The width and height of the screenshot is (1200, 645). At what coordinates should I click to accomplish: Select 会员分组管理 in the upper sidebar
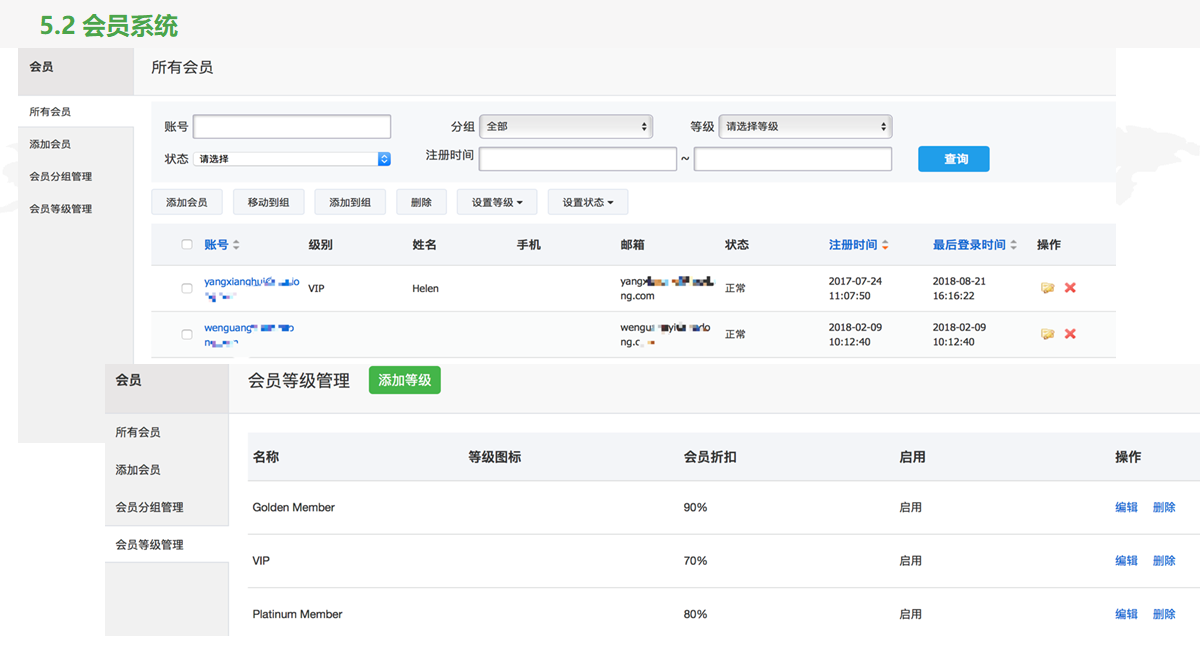click(61, 177)
